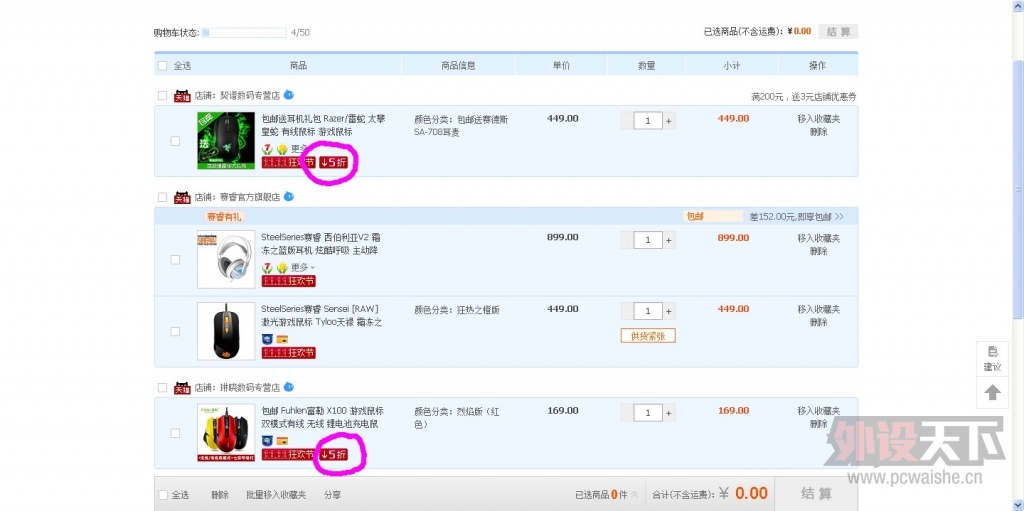Click 批量移入收藏夹 in the bottom bar

pos(276,495)
